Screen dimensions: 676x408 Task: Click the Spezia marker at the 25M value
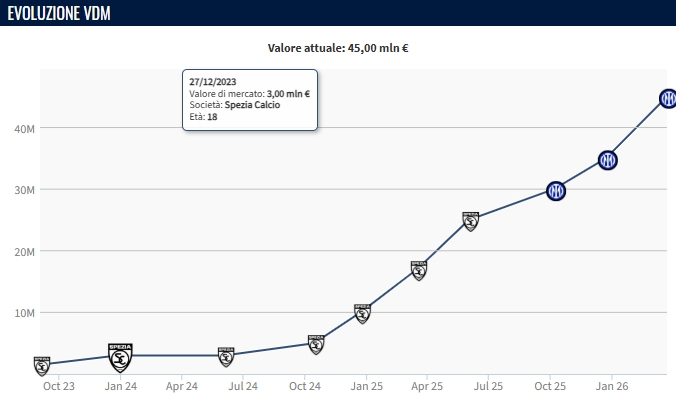pos(471,220)
